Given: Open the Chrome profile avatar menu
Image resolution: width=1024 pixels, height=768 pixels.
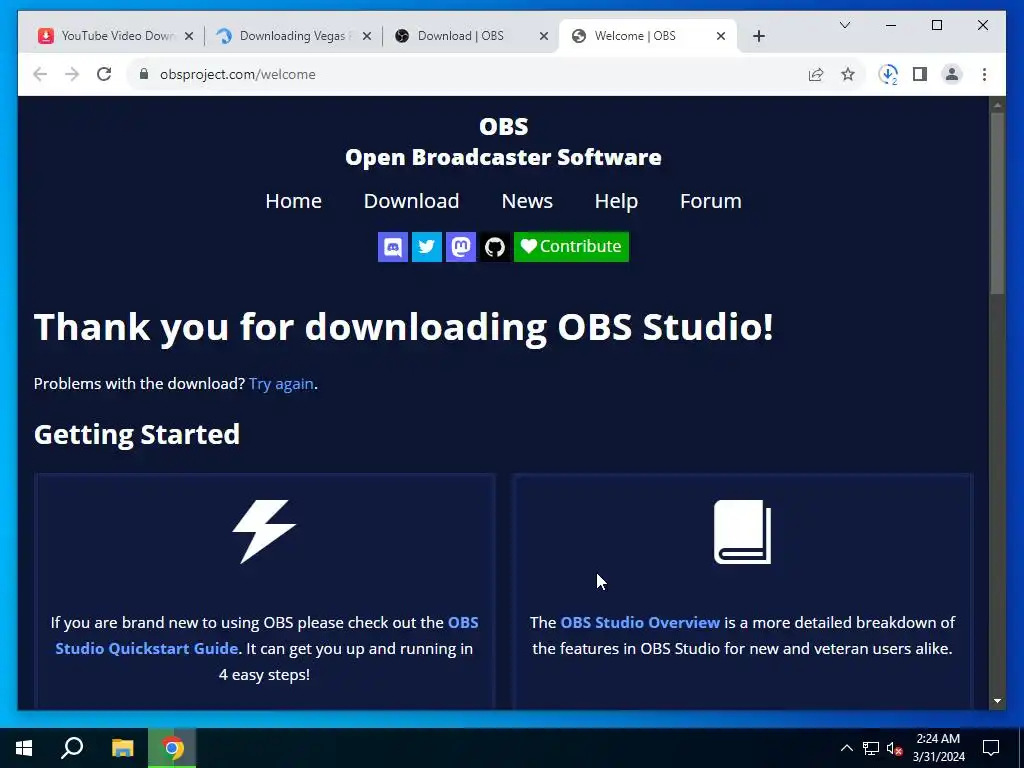Looking at the screenshot, I should [952, 74].
